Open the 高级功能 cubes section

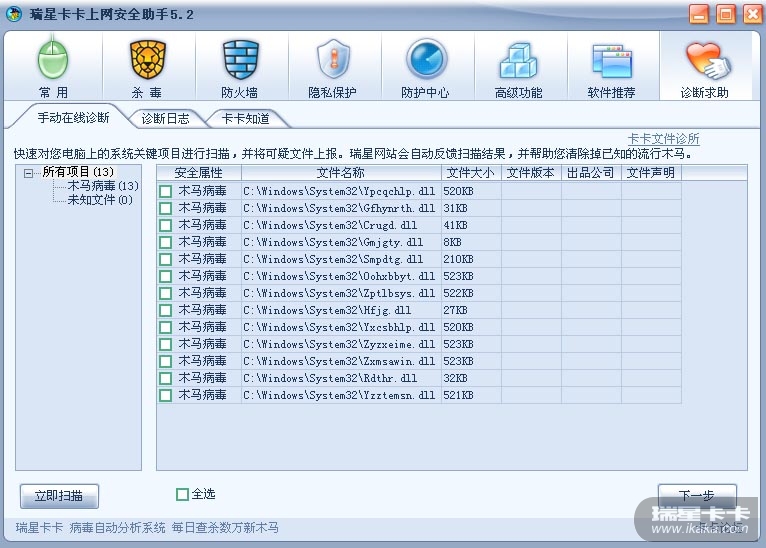point(519,66)
